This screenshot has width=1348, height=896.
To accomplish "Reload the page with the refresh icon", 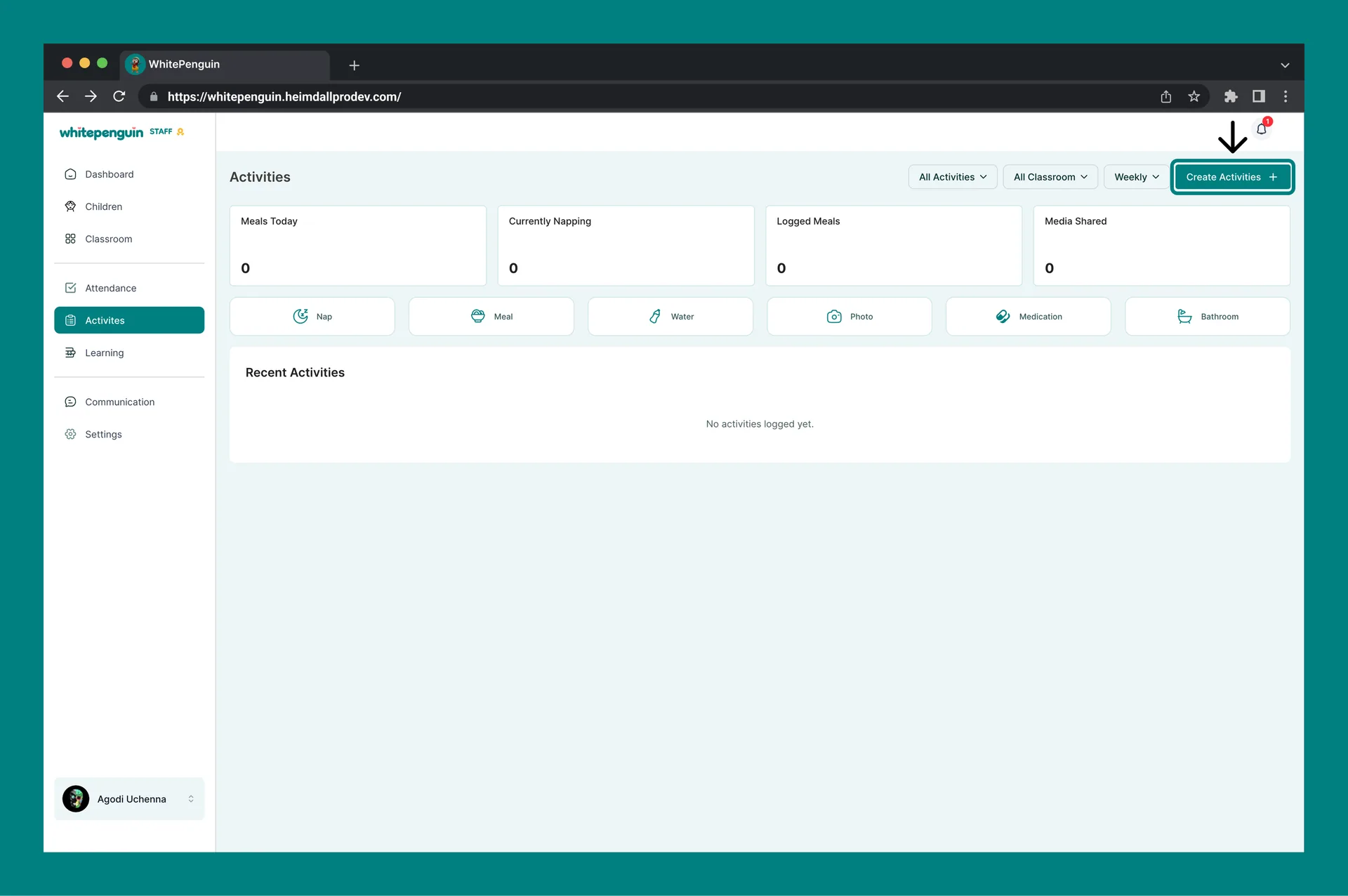I will click(119, 96).
